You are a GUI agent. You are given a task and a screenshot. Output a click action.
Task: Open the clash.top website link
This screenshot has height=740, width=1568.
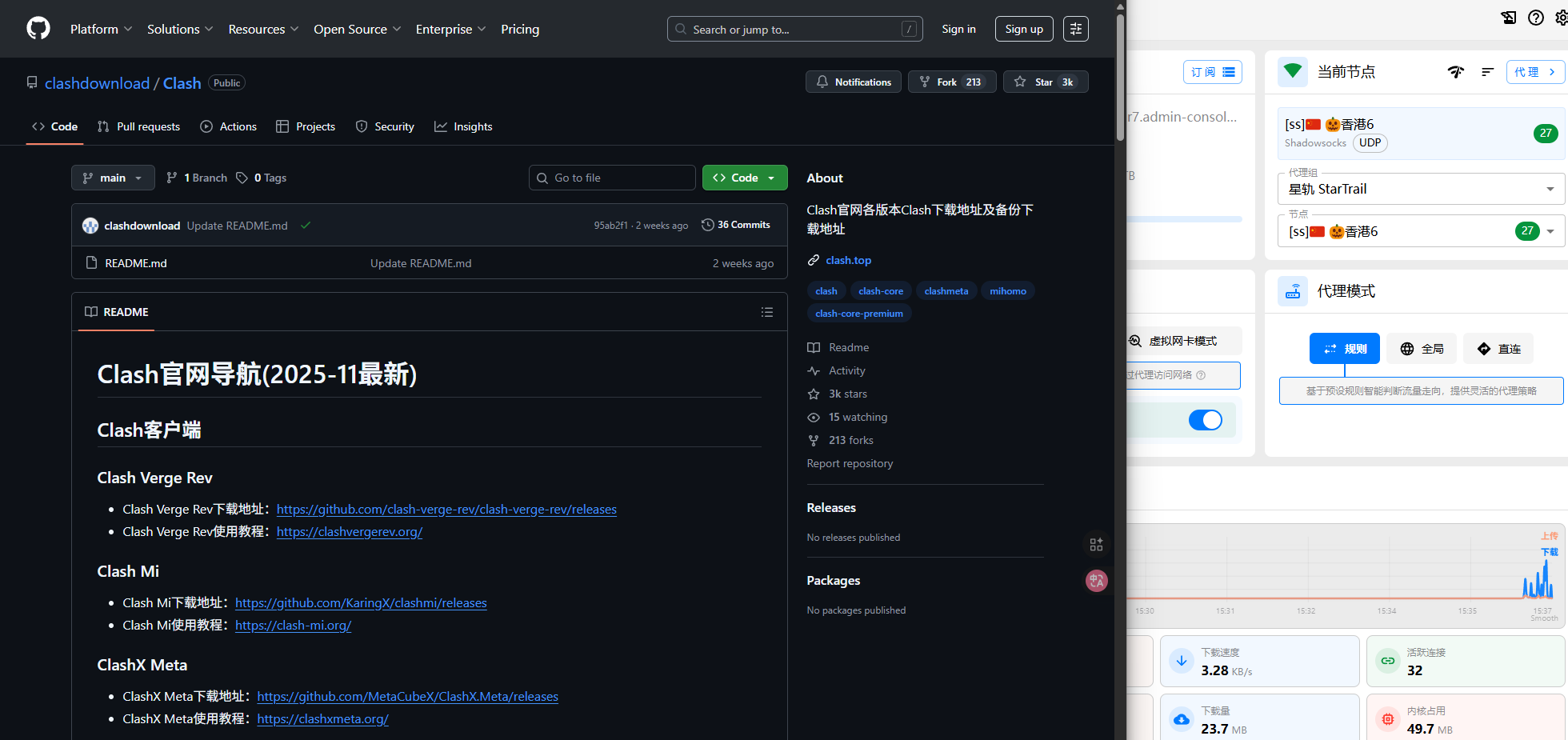848,260
